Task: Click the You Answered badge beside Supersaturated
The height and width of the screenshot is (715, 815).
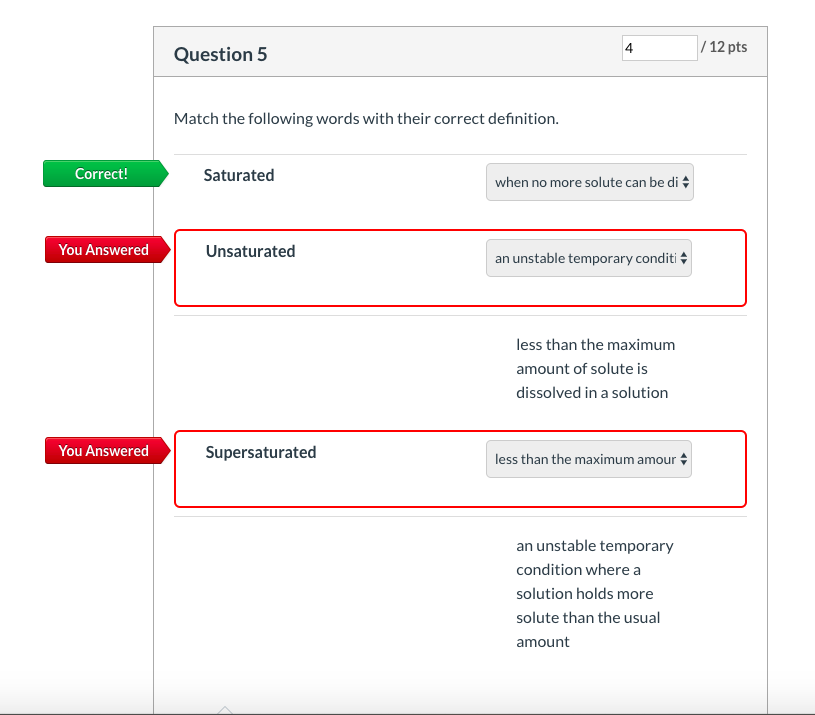Action: pos(108,451)
